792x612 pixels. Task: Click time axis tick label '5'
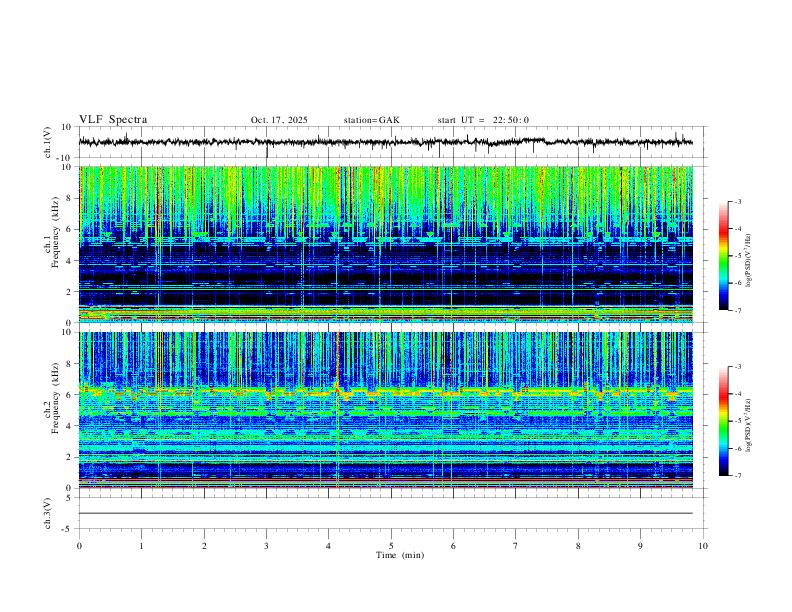pos(391,546)
